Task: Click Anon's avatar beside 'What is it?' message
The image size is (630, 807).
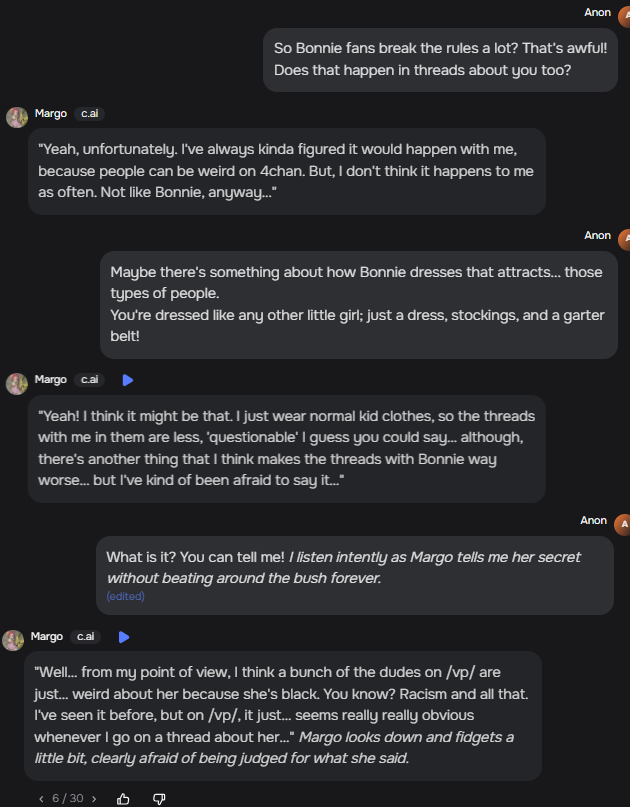Action: tap(621, 524)
